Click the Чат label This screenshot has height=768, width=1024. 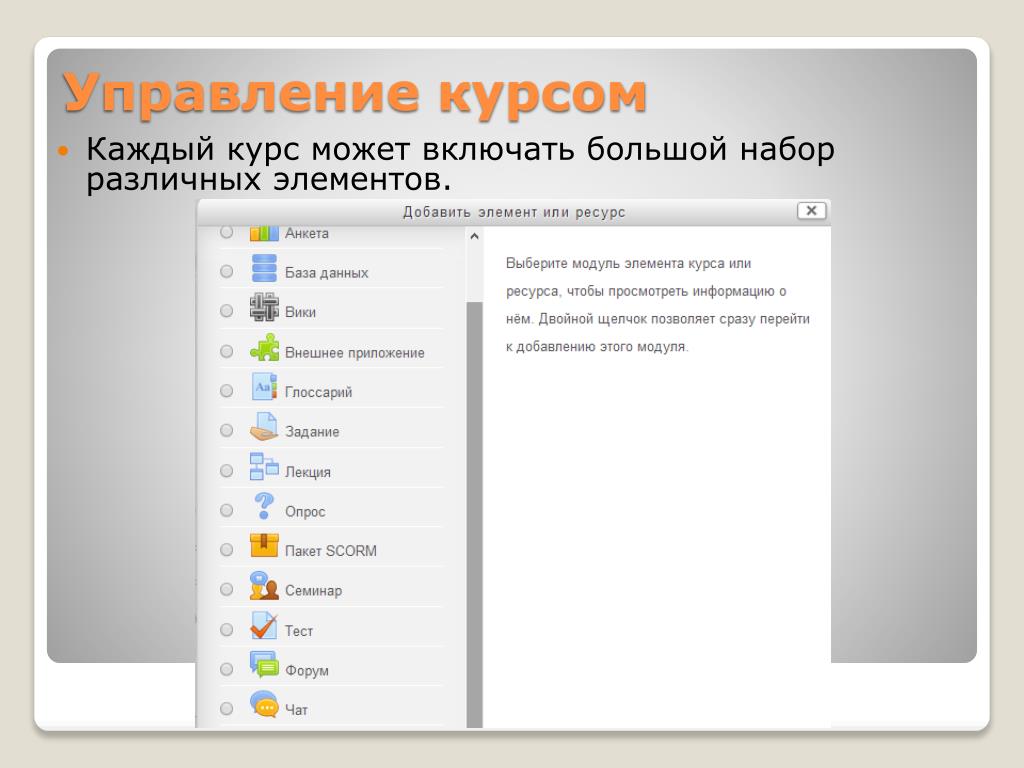click(296, 710)
